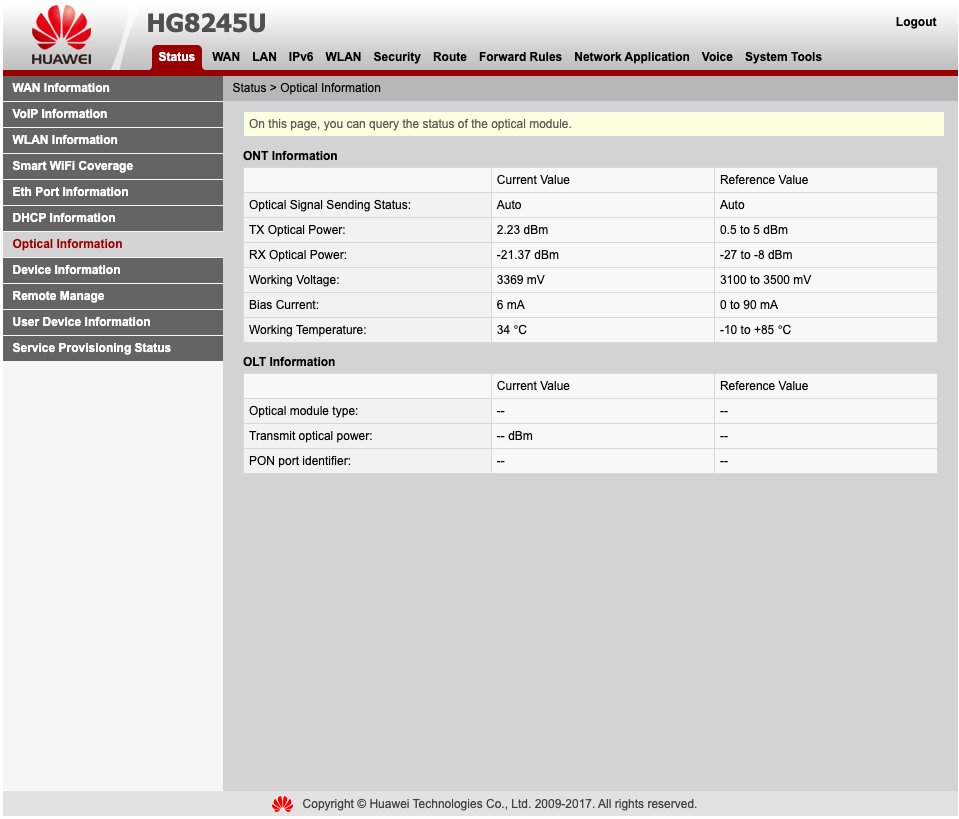
Task: Click the RX Optical Power value -21.37 dBm
Action: [527, 255]
